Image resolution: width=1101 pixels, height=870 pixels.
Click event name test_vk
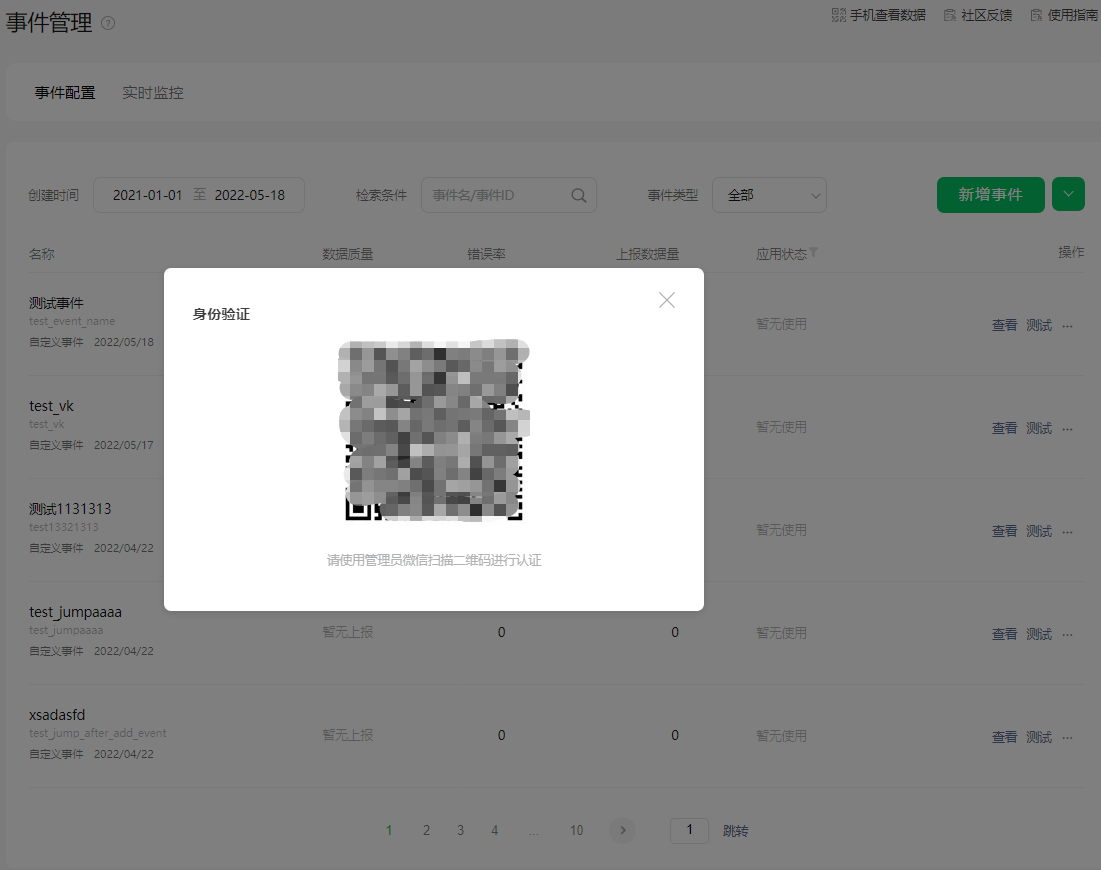[51, 407]
